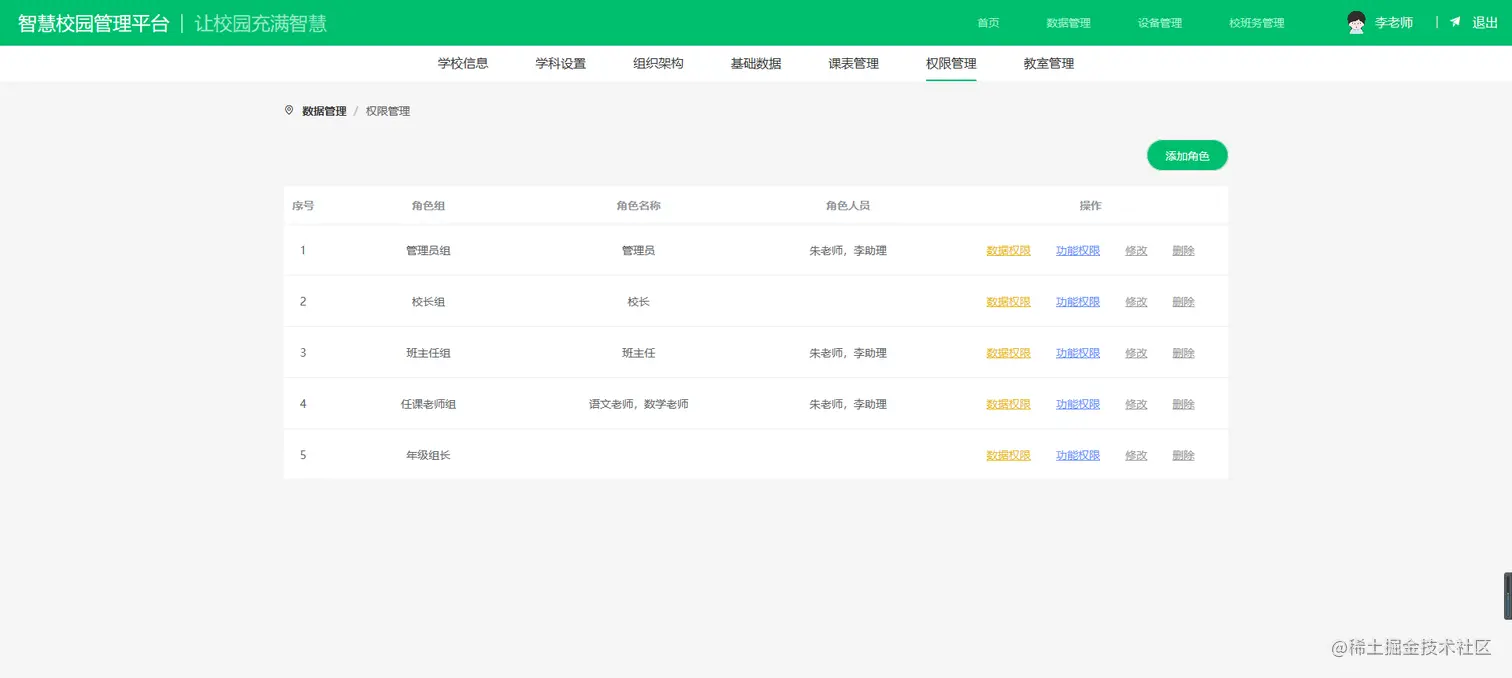Click the paper-plane icon beside 退出
This screenshot has height=678, width=1512.
click(1456, 22)
